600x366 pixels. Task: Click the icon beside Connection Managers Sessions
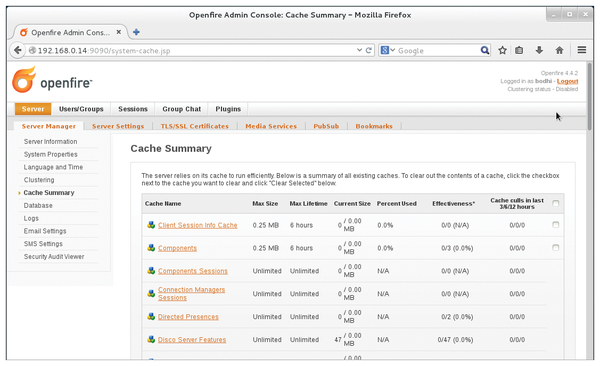click(x=151, y=294)
